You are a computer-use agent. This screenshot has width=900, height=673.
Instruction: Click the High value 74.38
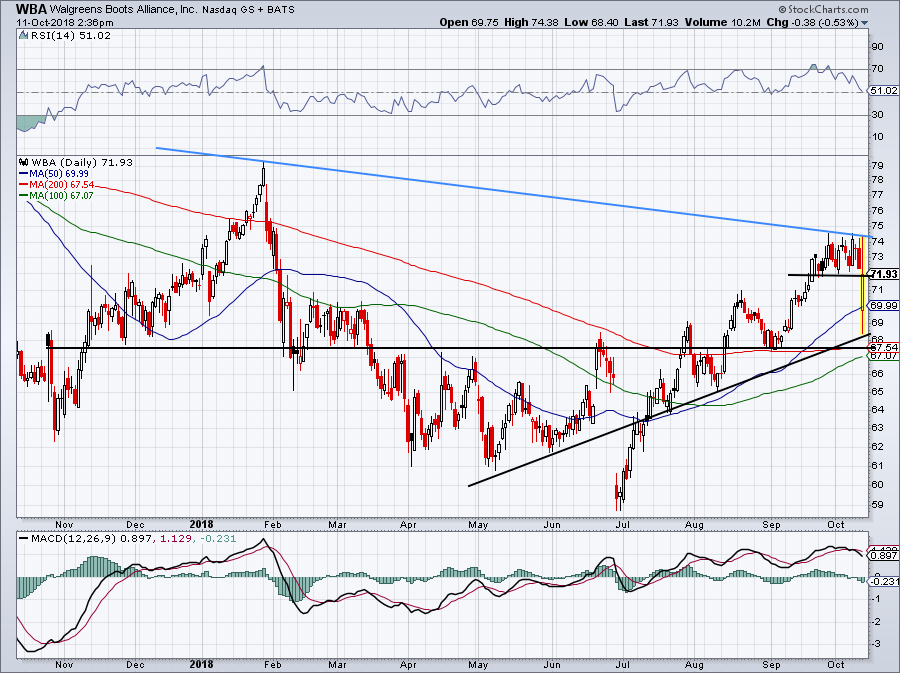click(x=545, y=23)
